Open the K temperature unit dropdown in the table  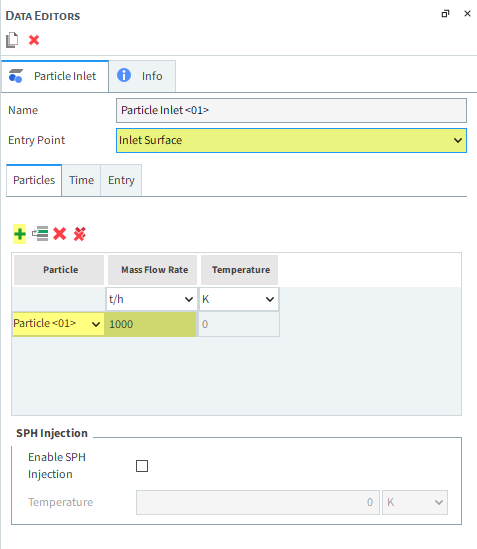(239, 299)
